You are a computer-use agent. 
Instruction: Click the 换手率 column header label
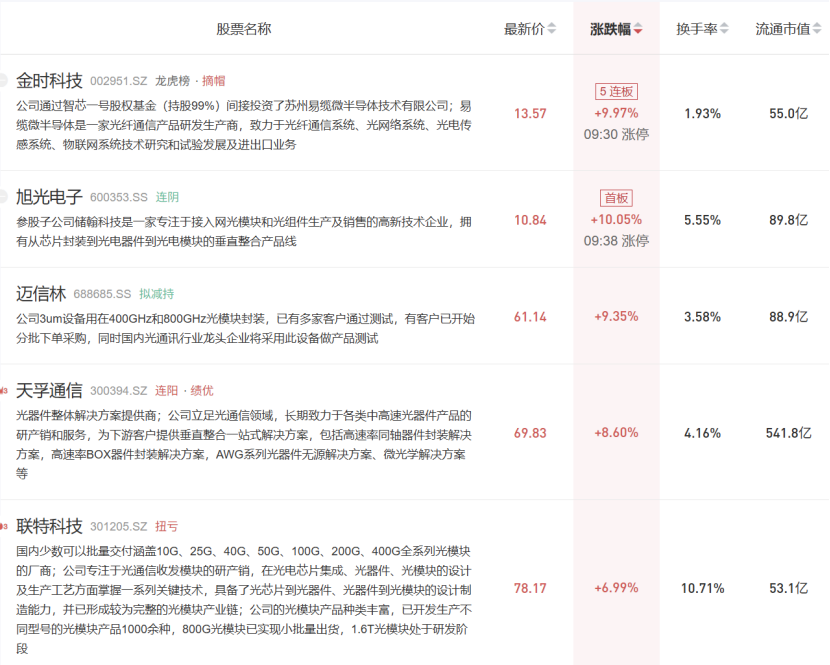pyautogui.click(x=697, y=29)
